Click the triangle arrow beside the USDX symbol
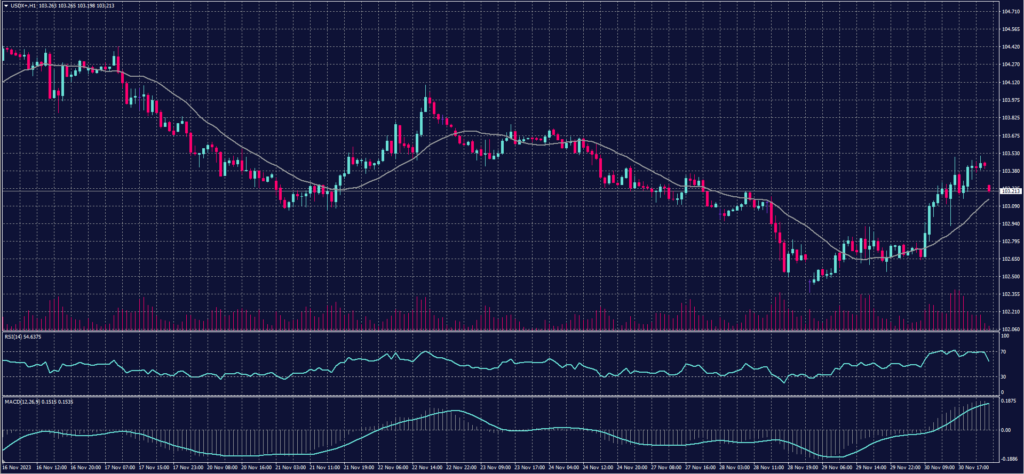This screenshot has height=474, width=1024. tap(4, 5)
